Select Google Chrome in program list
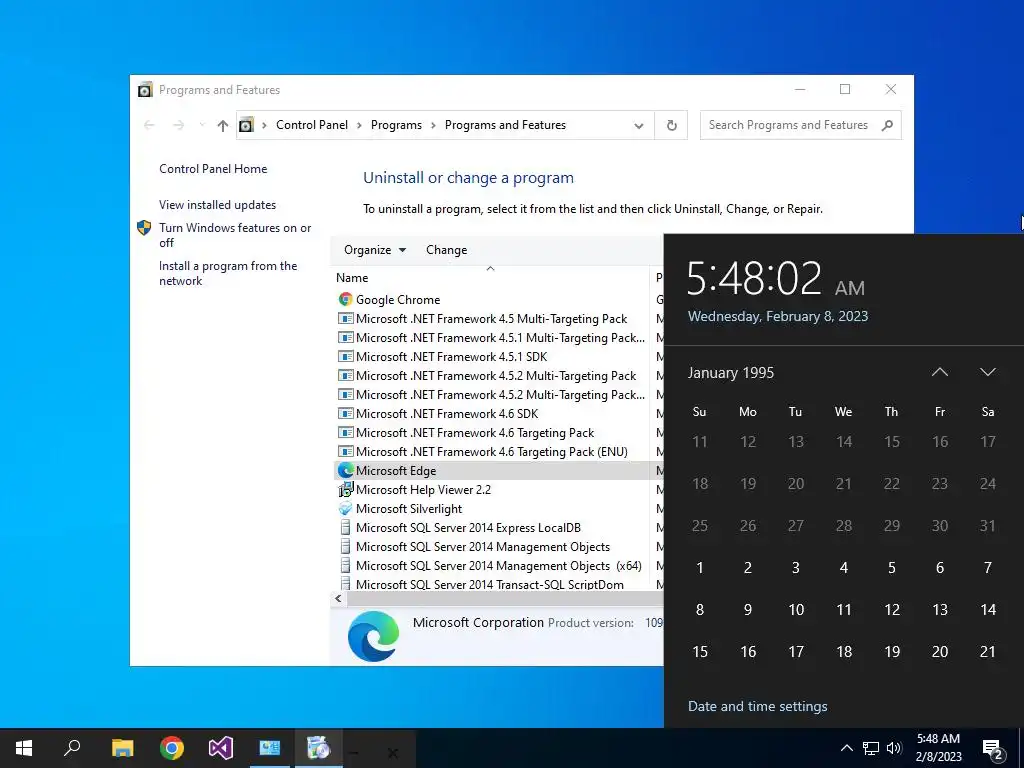 pos(398,300)
